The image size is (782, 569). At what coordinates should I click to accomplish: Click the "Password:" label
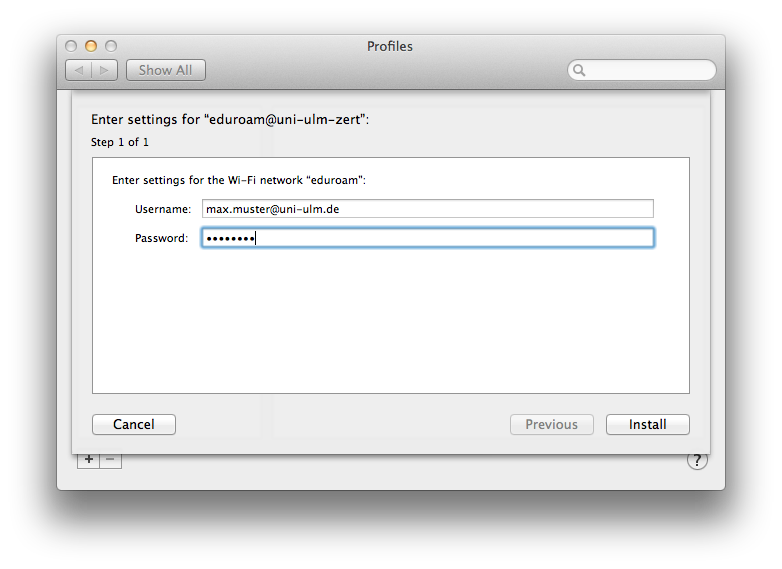(161, 238)
